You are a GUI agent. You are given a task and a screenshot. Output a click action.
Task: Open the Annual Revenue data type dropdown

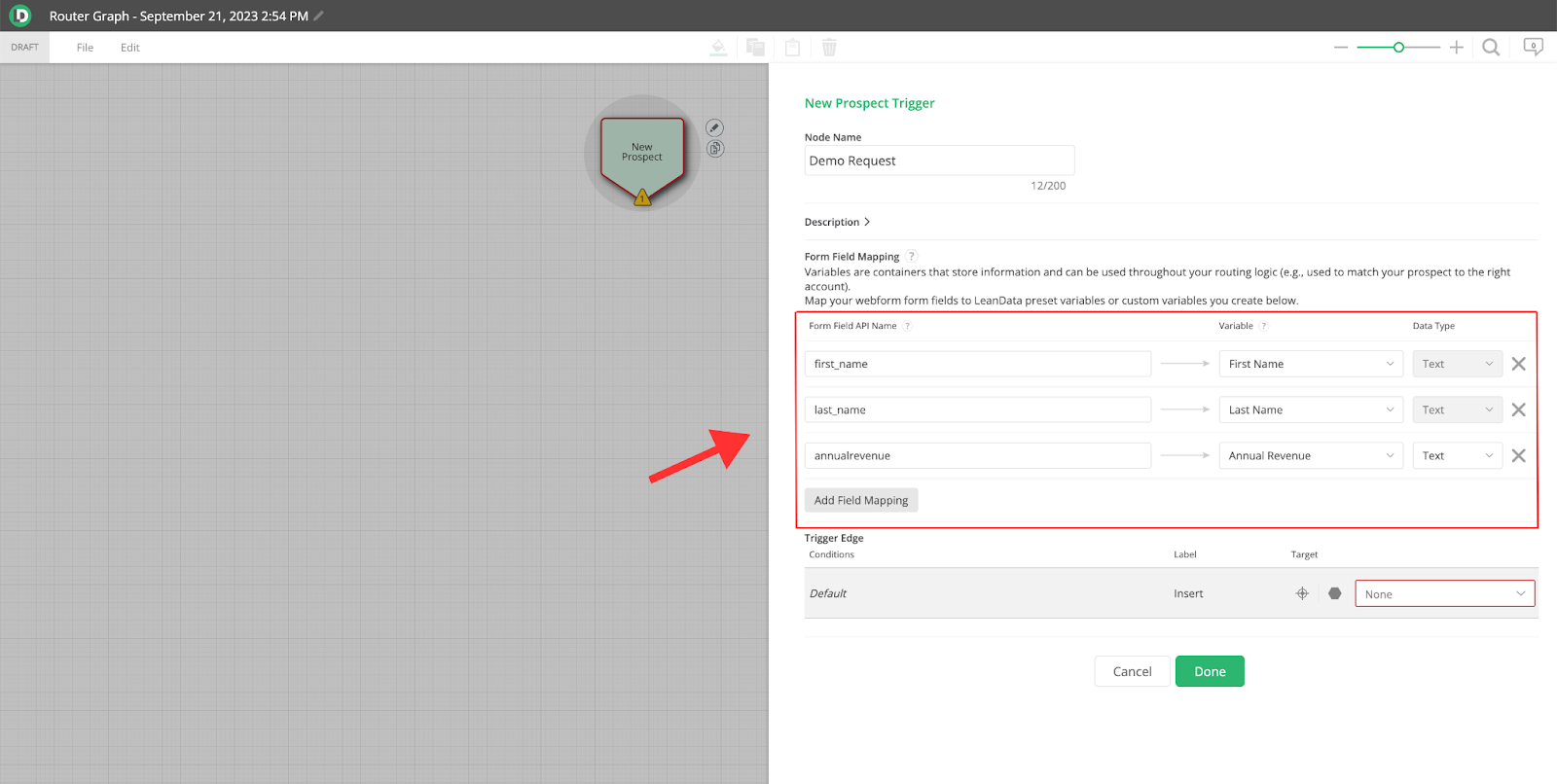click(x=1457, y=455)
